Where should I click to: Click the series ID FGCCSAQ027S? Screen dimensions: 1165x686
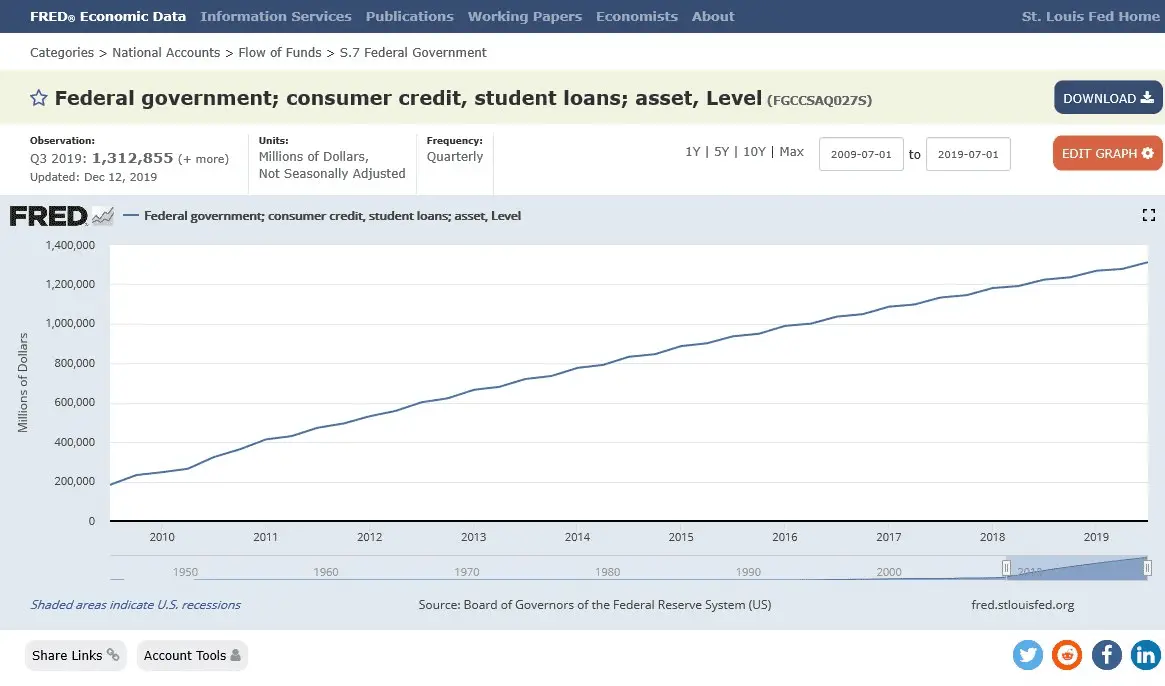click(x=820, y=100)
